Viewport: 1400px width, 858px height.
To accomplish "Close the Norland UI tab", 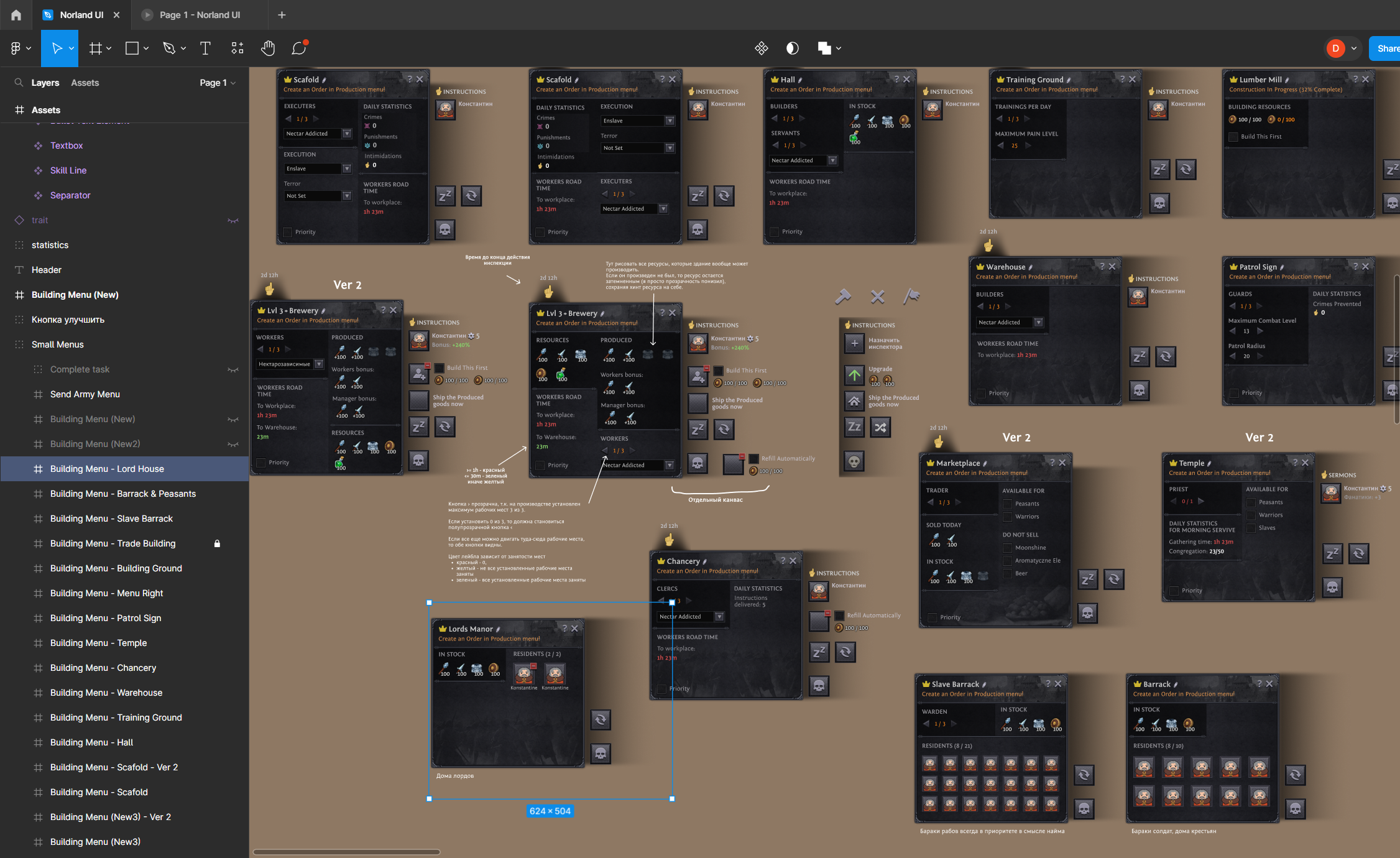I will [x=116, y=15].
